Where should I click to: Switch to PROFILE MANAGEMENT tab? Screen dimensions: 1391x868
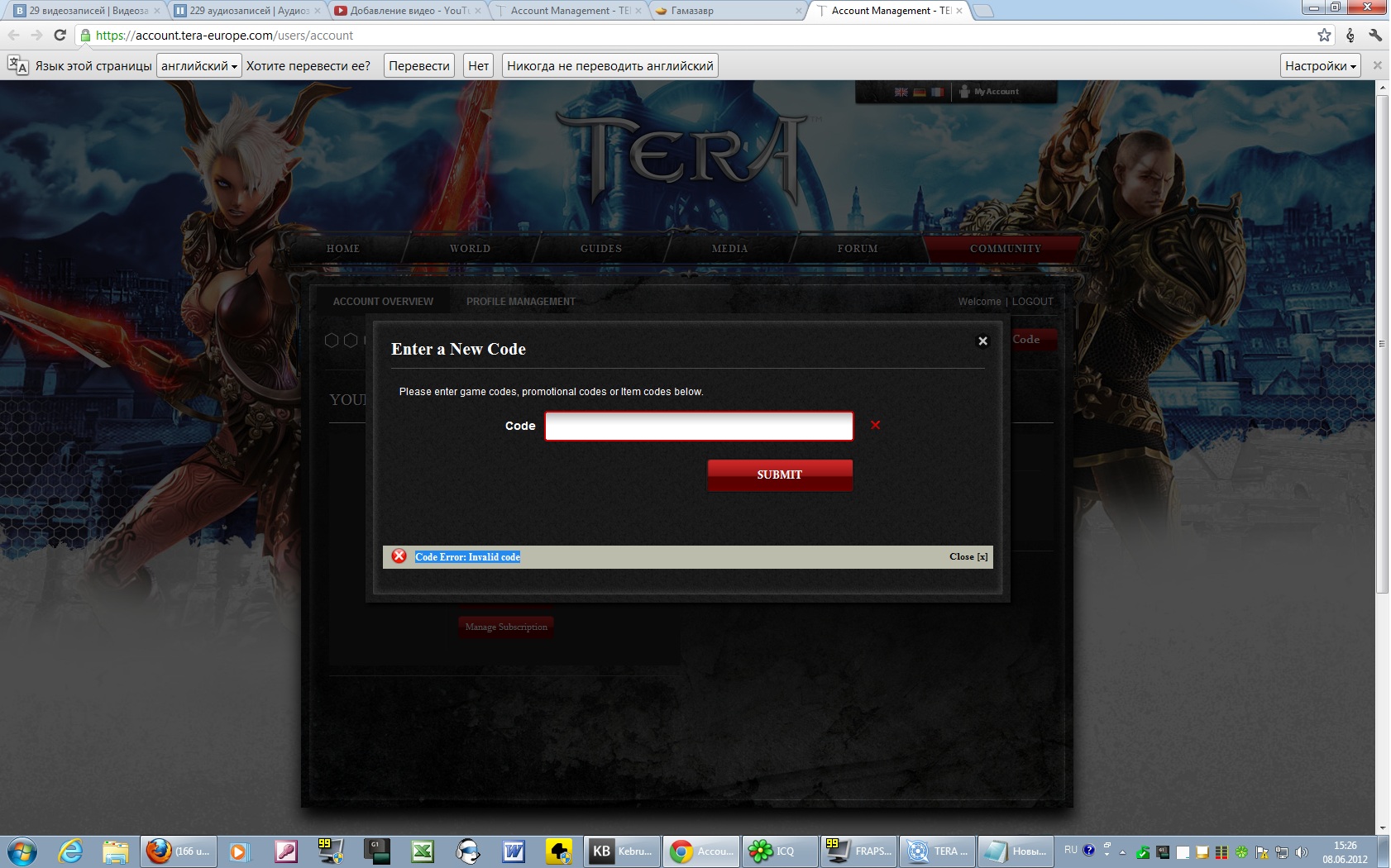(x=521, y=302)
